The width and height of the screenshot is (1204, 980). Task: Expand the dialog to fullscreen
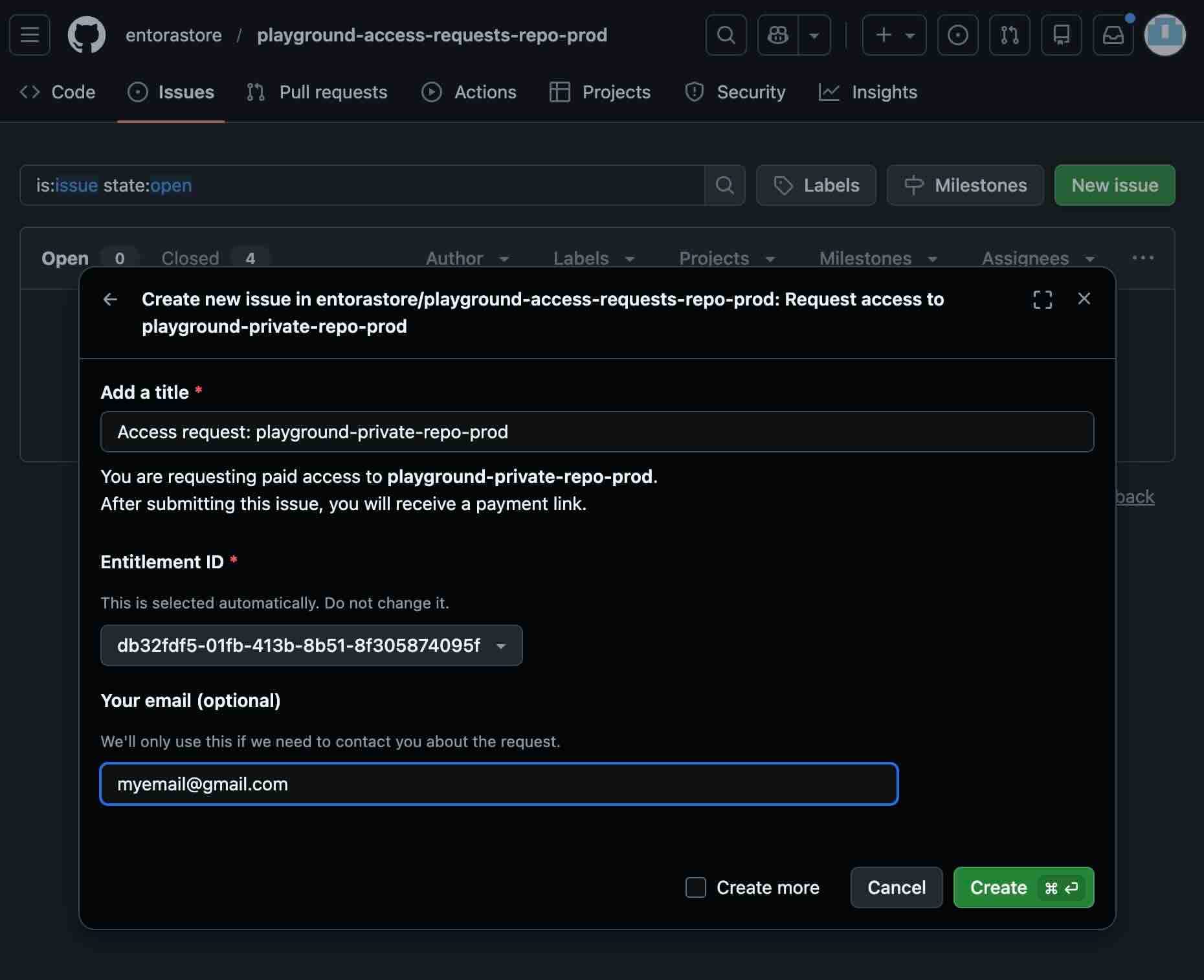tap(1042, 299)
